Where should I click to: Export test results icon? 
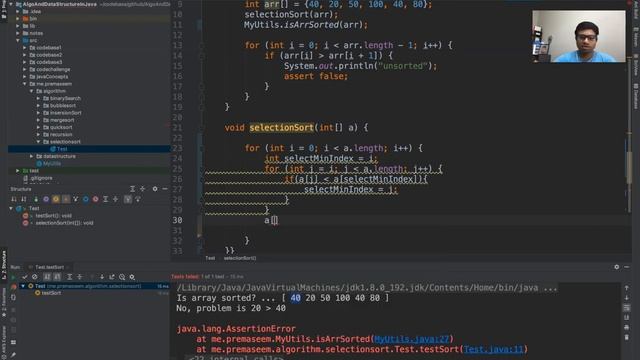(x=112, y=277)
